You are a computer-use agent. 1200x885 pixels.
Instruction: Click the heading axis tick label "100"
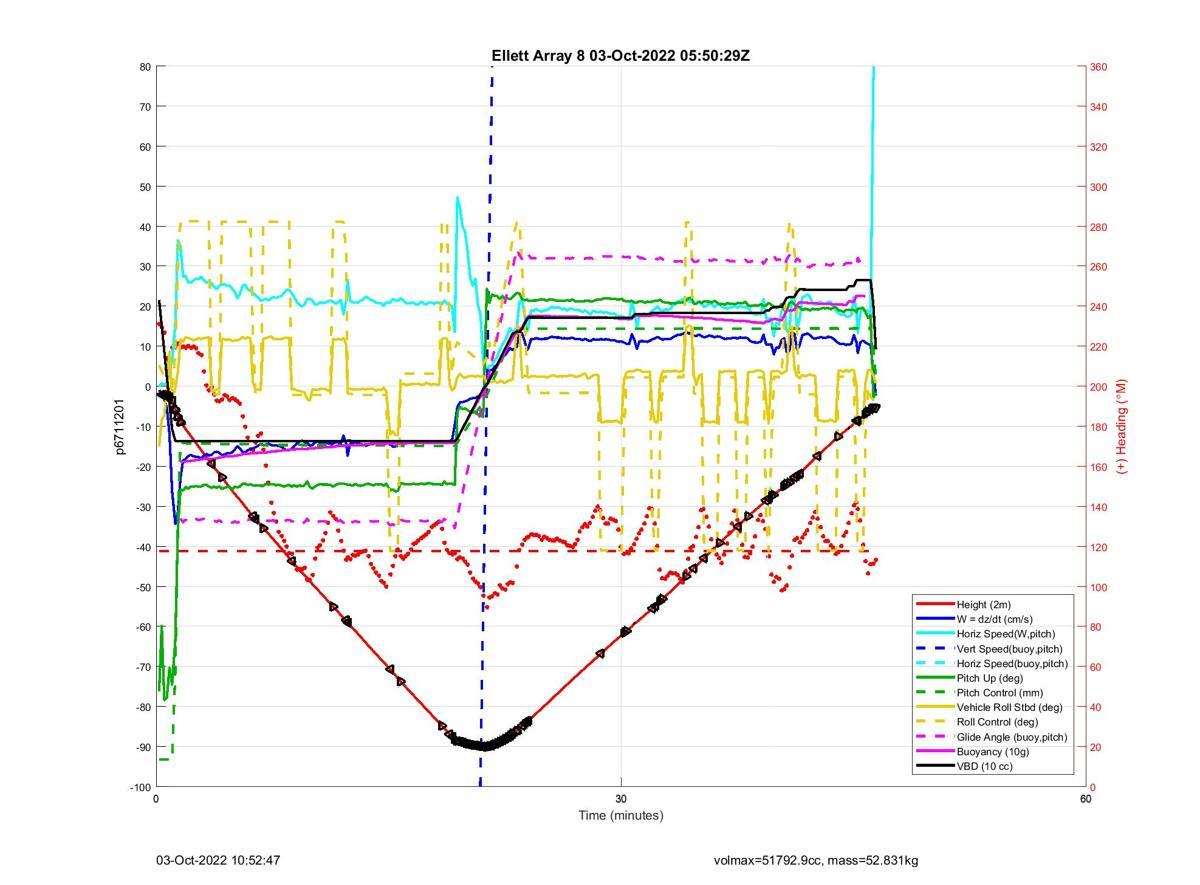(x=1098, y=587)
